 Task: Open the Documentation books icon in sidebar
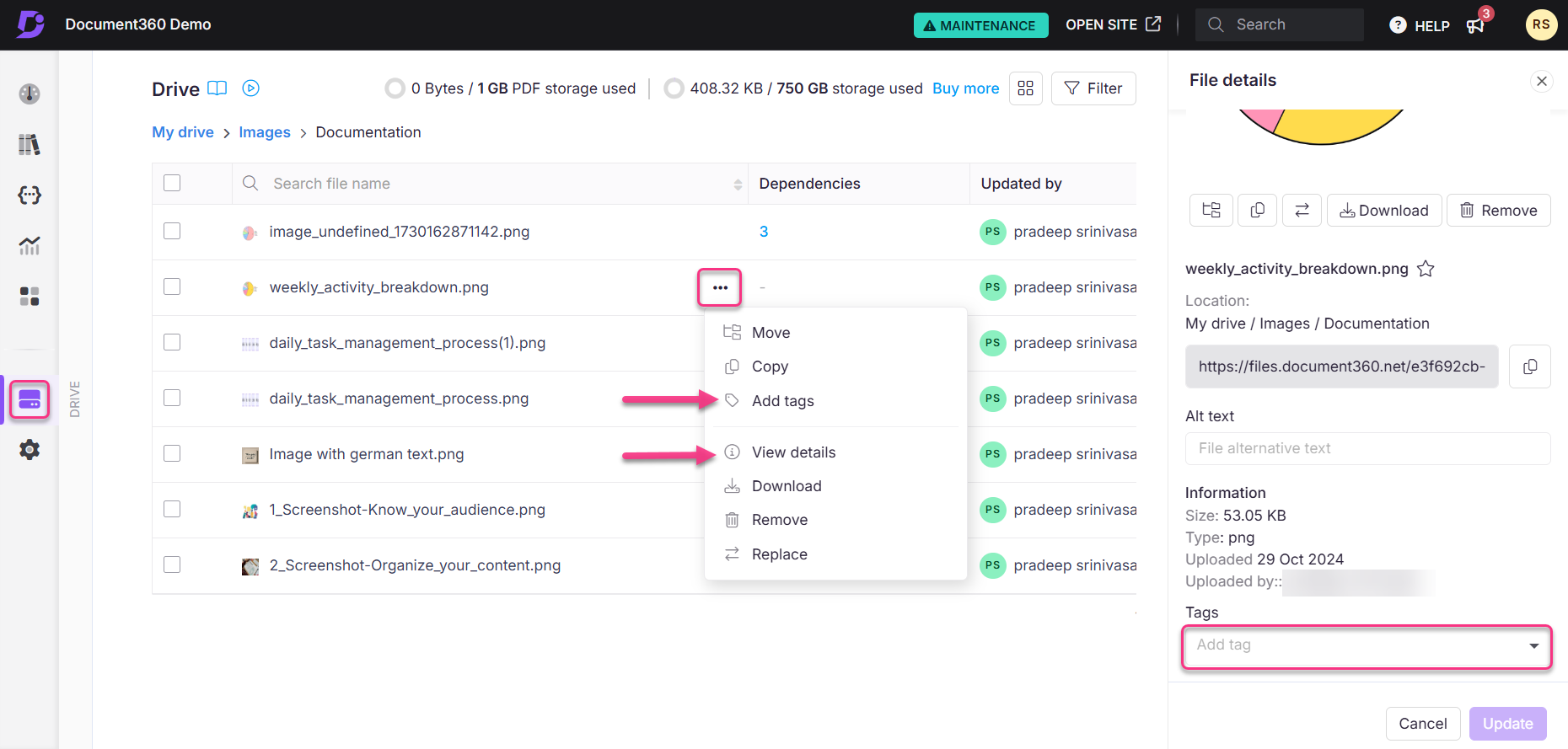(30, 144)
